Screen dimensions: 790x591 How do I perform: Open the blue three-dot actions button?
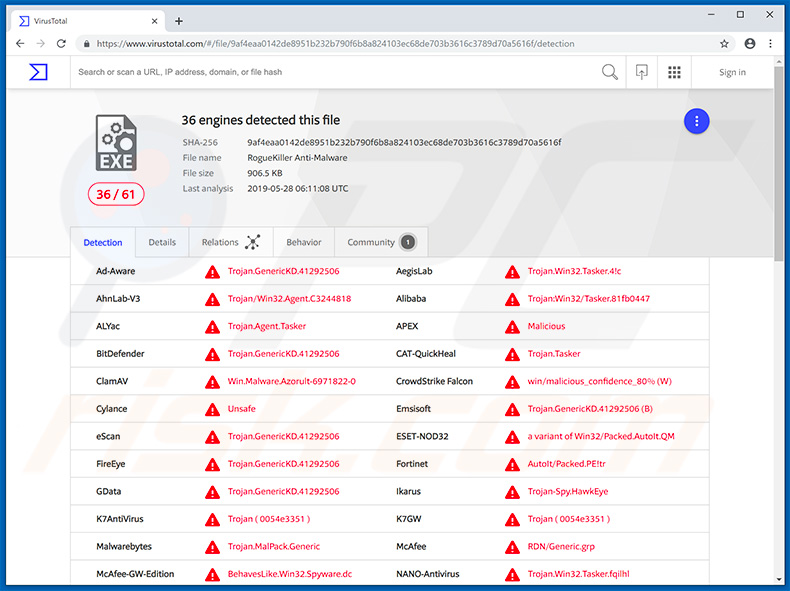(x=696, y=121)
